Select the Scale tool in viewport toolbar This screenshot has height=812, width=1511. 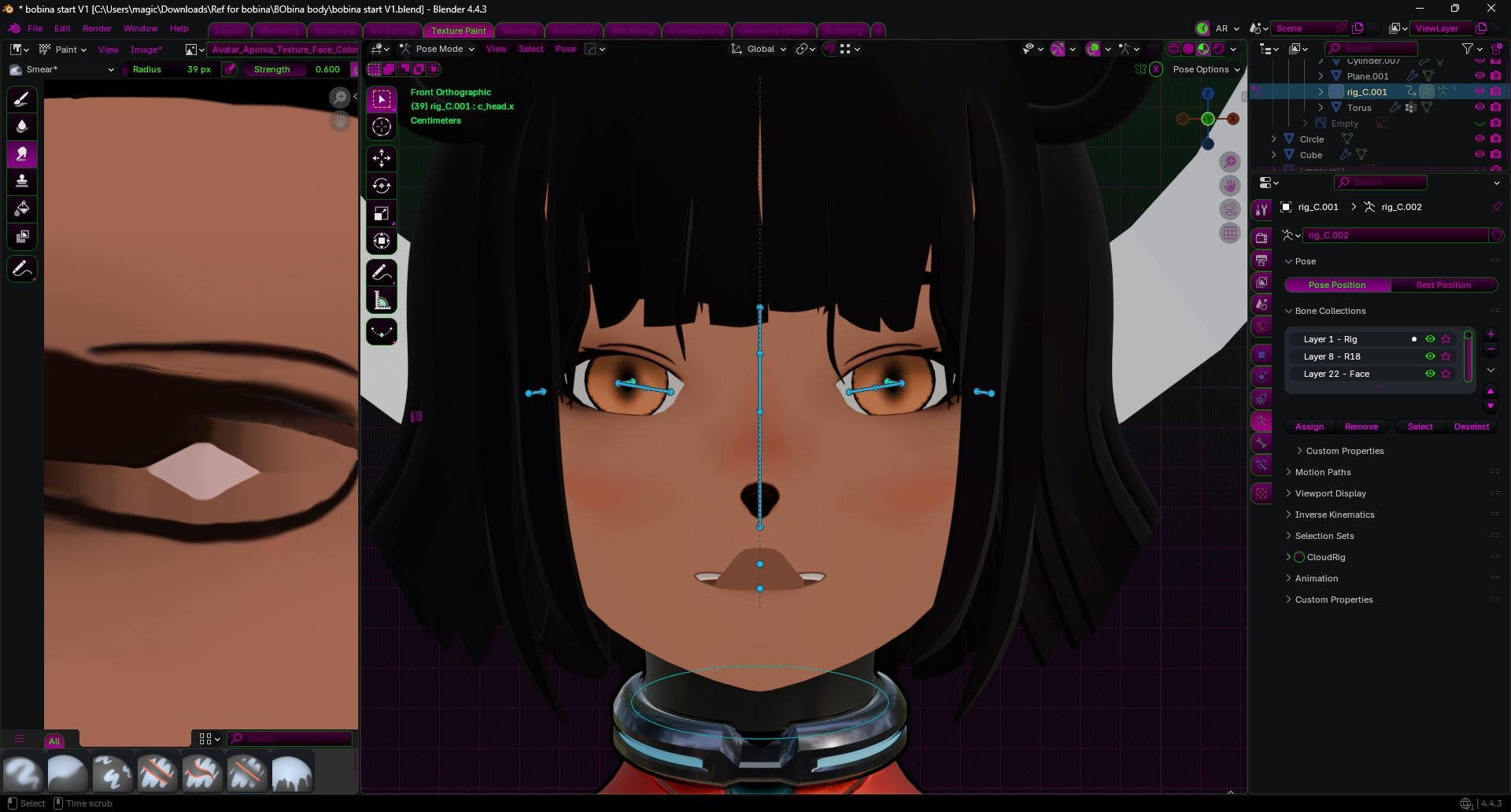(382, 213)
